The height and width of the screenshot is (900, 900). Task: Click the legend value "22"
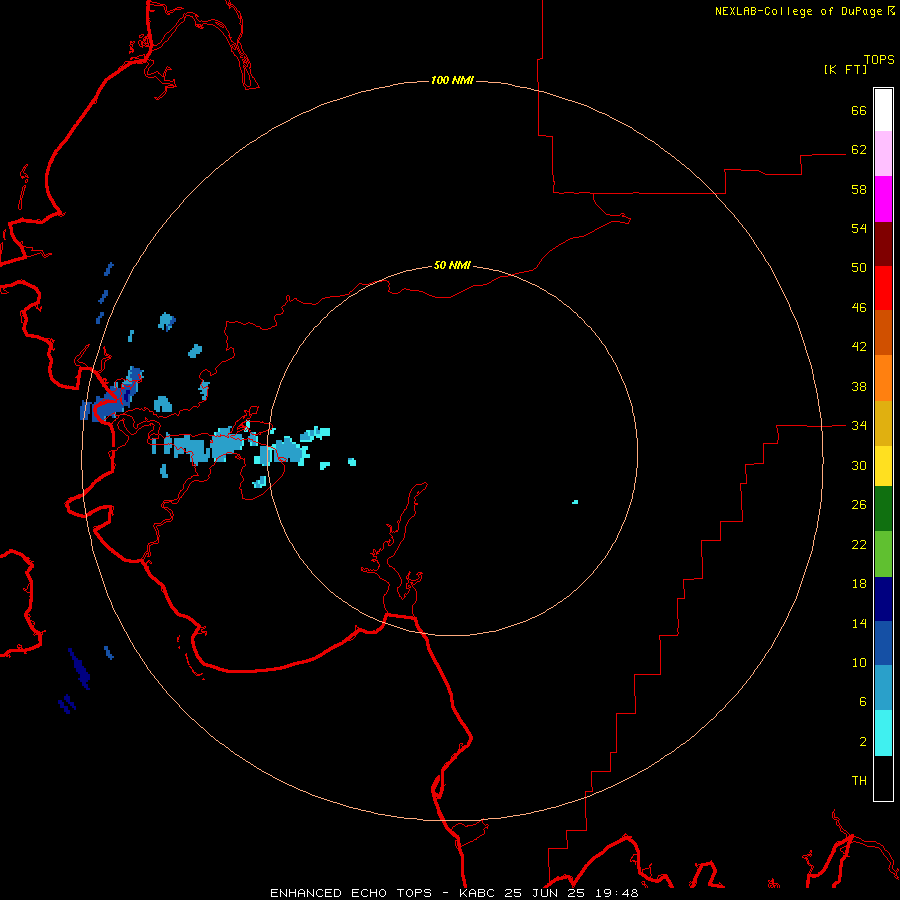pyautogui.click(x=859, y=545)
